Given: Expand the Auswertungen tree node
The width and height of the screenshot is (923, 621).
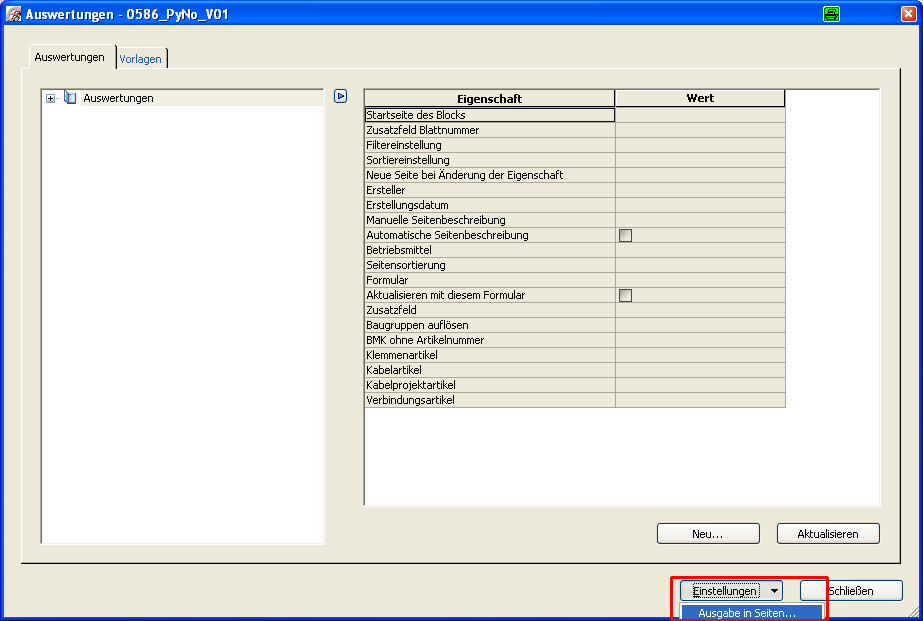Looking at the screenshot, I should [51, 98].
